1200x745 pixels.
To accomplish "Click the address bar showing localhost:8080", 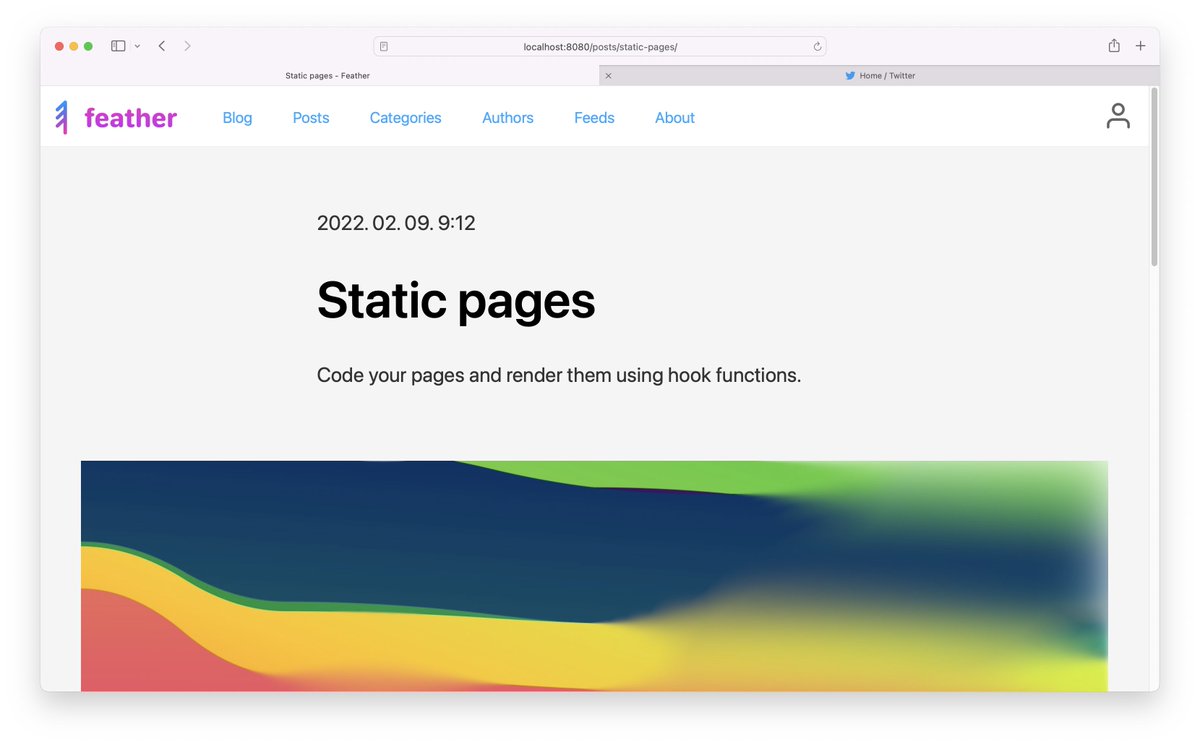I will [x=600, y=46].
